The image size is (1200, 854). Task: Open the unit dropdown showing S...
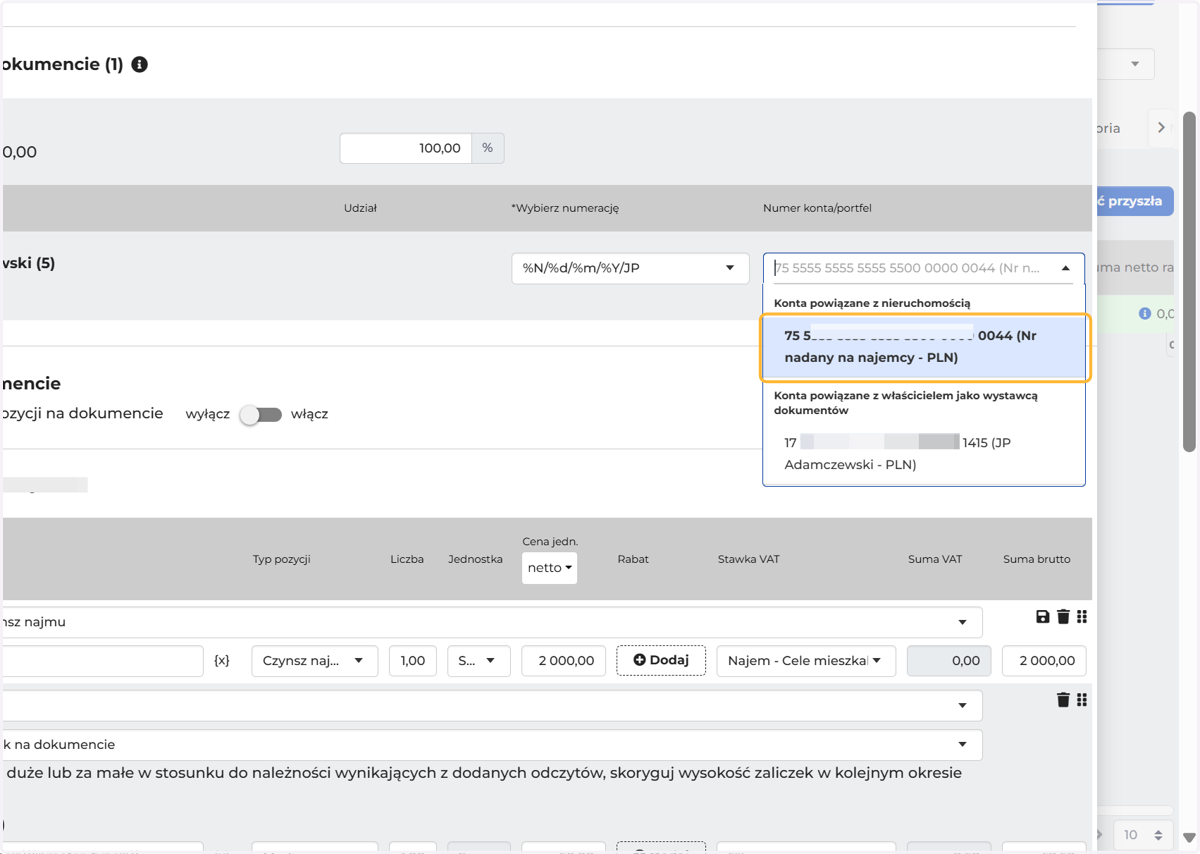pos(479,661)
